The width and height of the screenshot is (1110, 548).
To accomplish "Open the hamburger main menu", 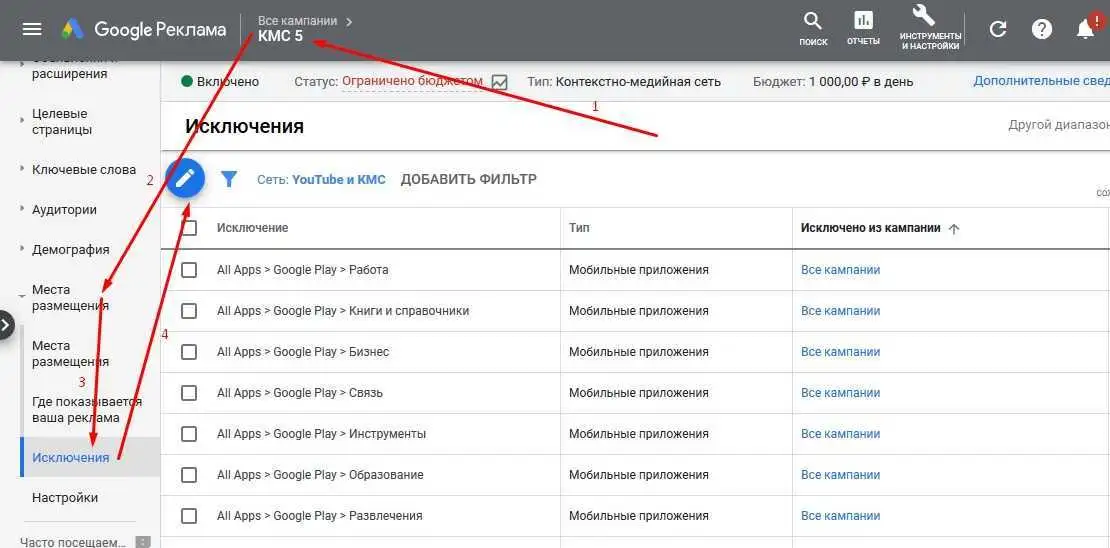I will click(33, 29).
